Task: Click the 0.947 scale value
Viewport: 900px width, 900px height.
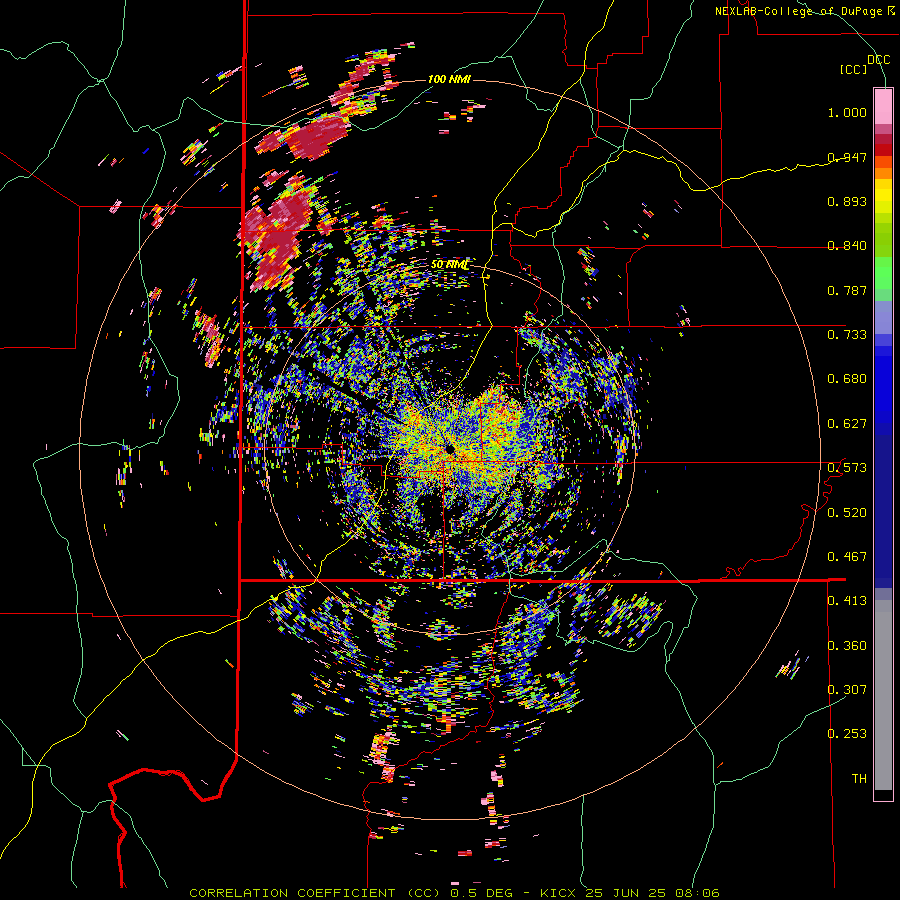Action: pyautogui.click(x=847, y=157)
